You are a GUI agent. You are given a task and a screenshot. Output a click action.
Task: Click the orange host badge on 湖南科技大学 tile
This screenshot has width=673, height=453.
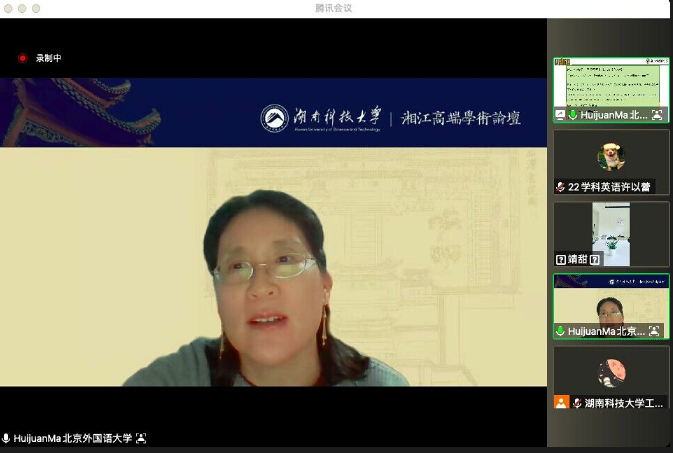click(x=561, y=403)
